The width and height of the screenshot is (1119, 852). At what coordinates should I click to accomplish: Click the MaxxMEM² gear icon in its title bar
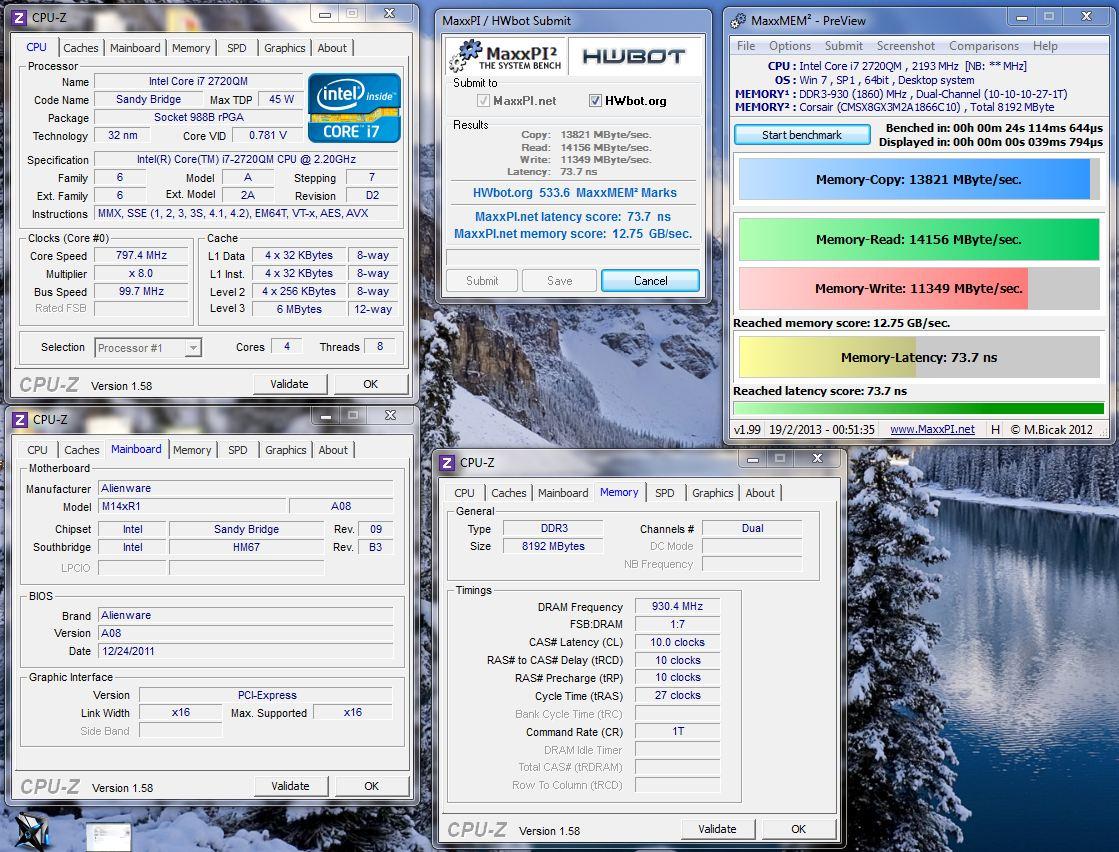click(739, 21)
